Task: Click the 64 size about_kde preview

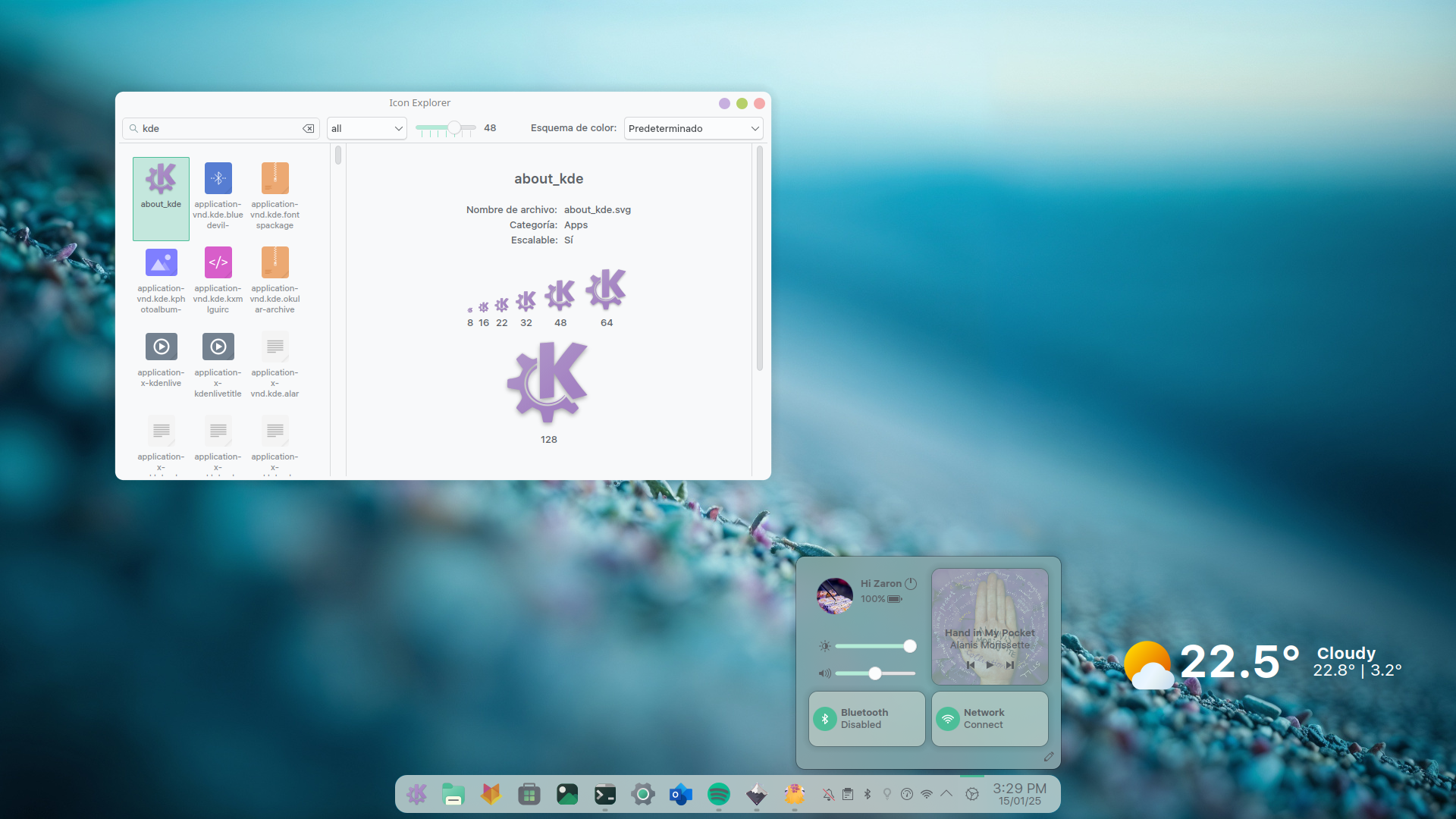Action: coord(606,289)
